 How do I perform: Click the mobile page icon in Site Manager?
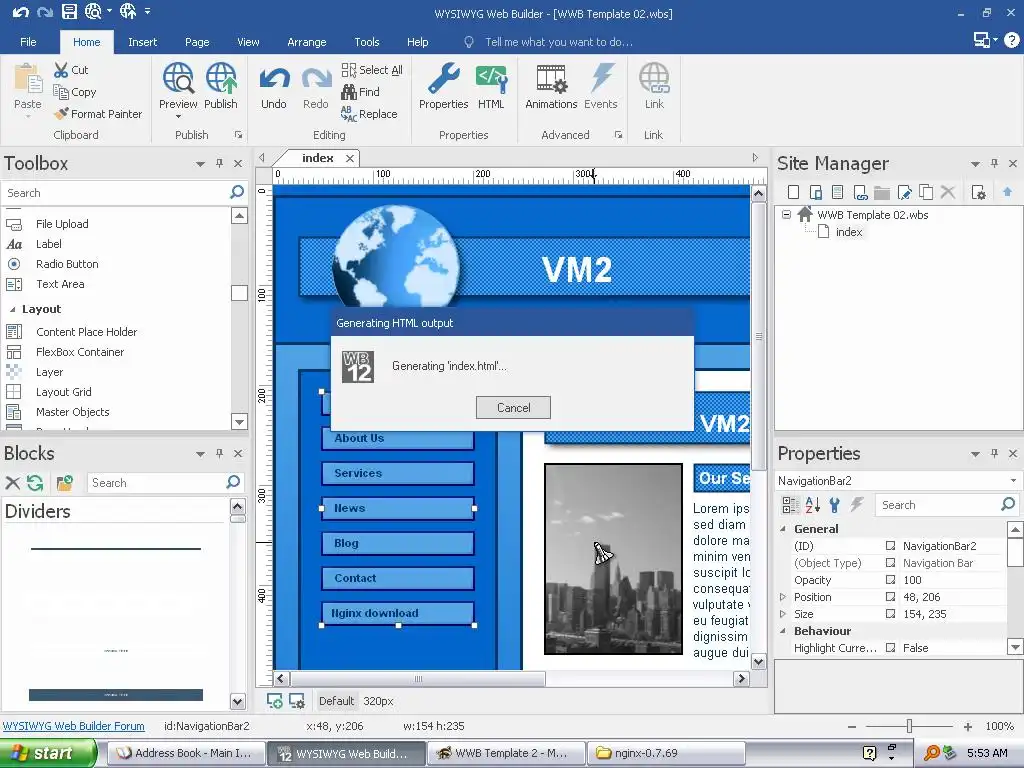[x=816, y=192]
